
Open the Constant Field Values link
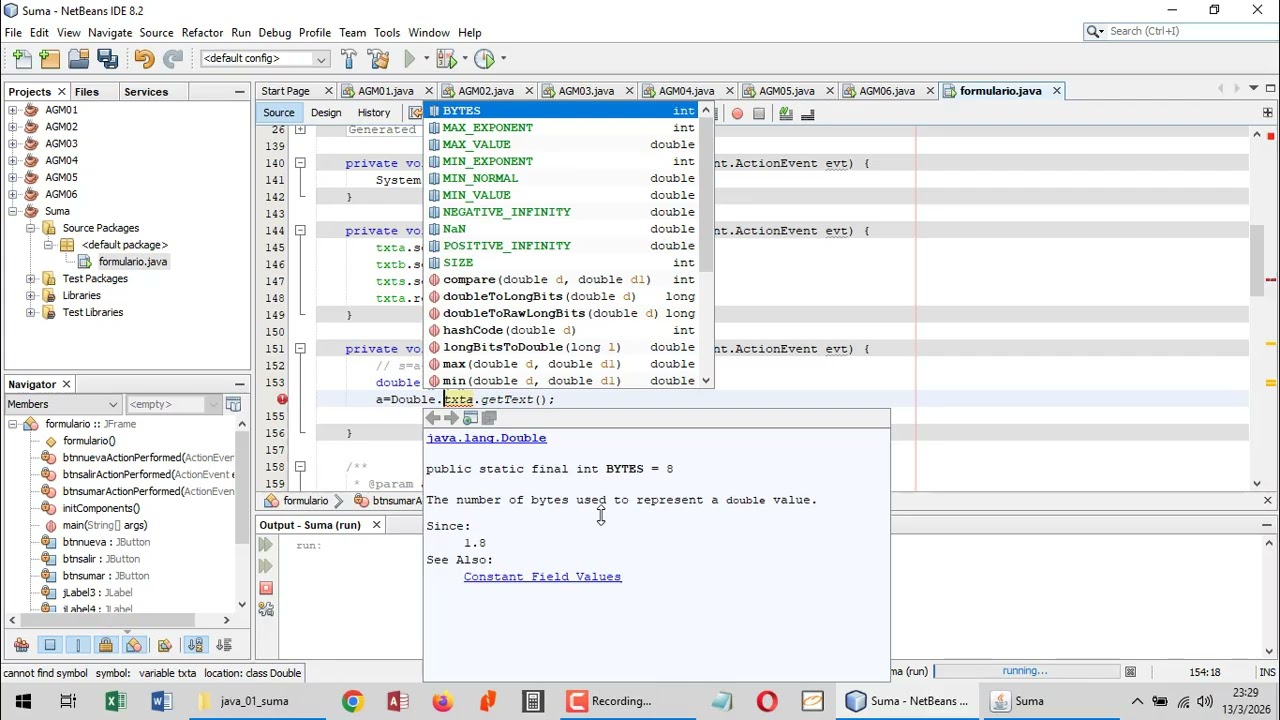click(542, 577)
